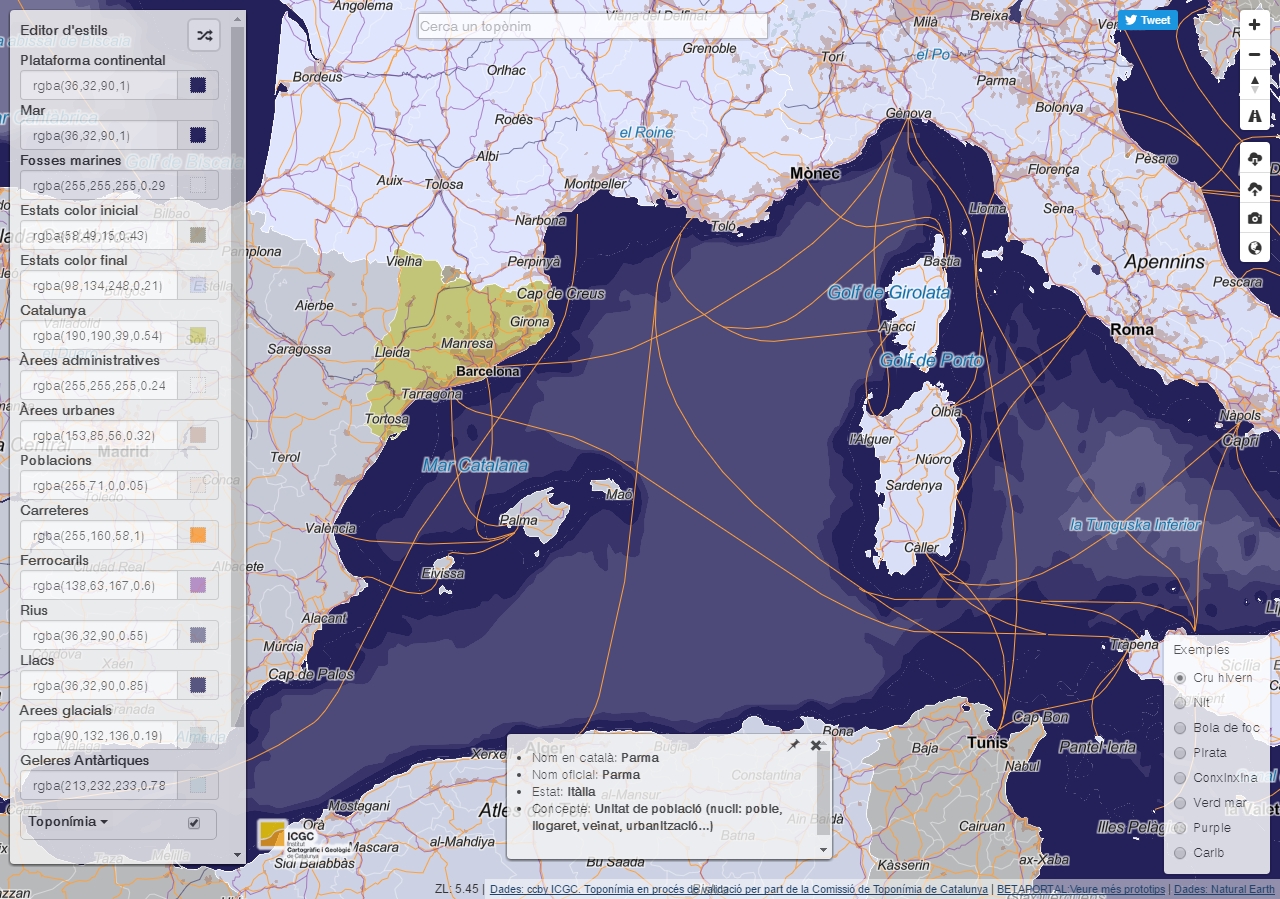Reset map bearing with compass arrow

1255,85
